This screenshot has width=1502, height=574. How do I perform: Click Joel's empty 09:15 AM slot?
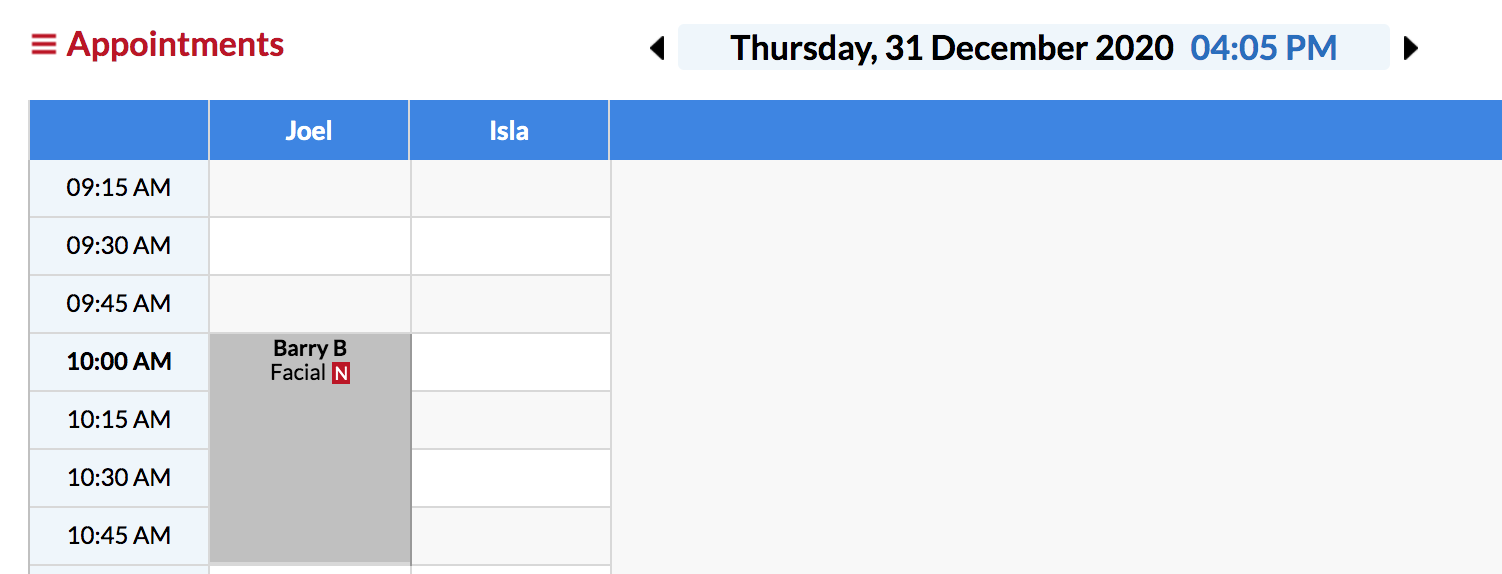coord(309,188)
